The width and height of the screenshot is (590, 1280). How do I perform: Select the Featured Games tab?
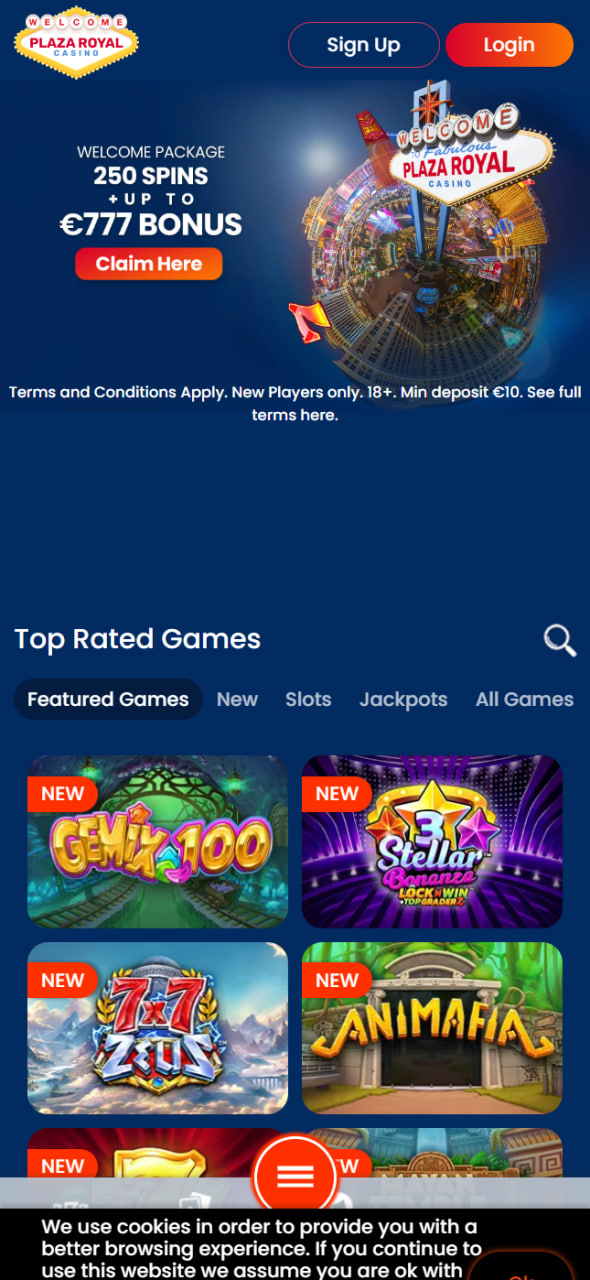click(108, 699)
